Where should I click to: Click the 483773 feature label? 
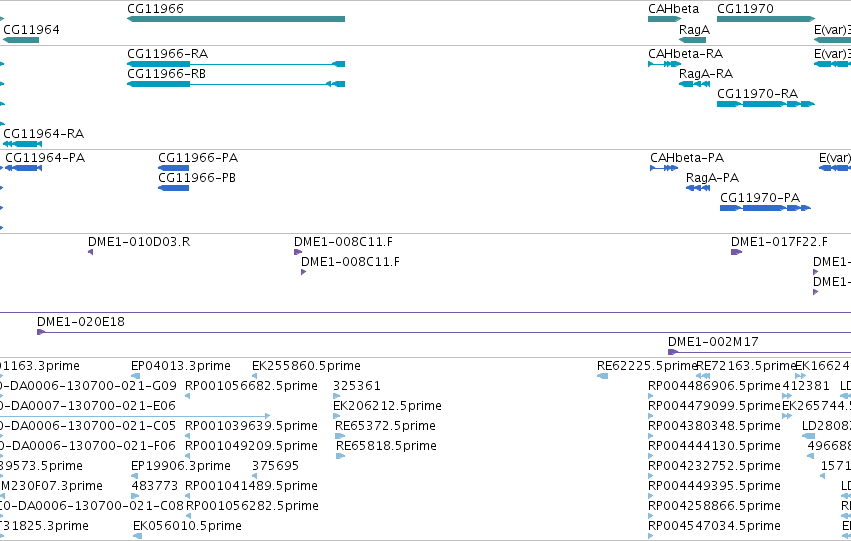click(155, 486)
